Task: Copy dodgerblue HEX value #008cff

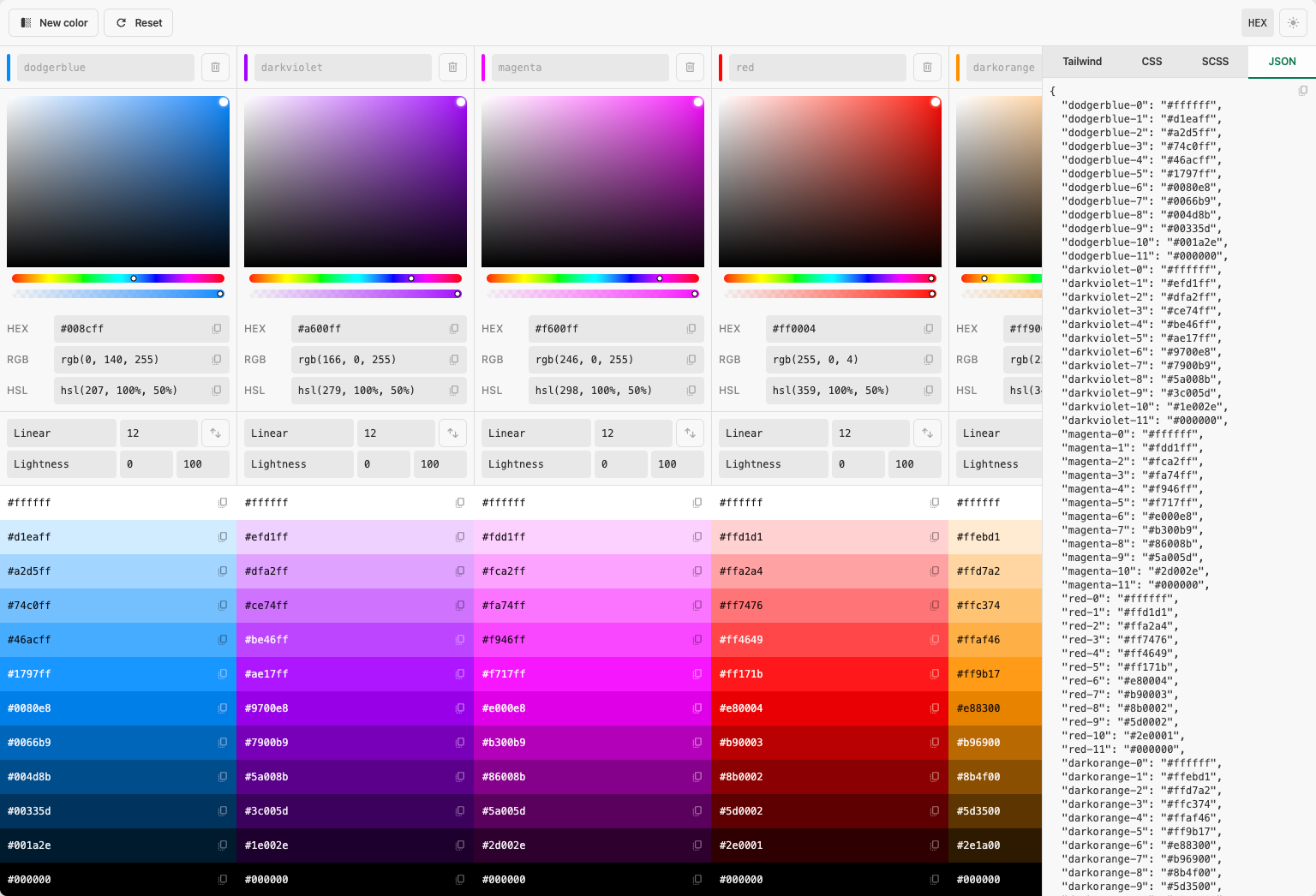Action: (x=217, y=329)
